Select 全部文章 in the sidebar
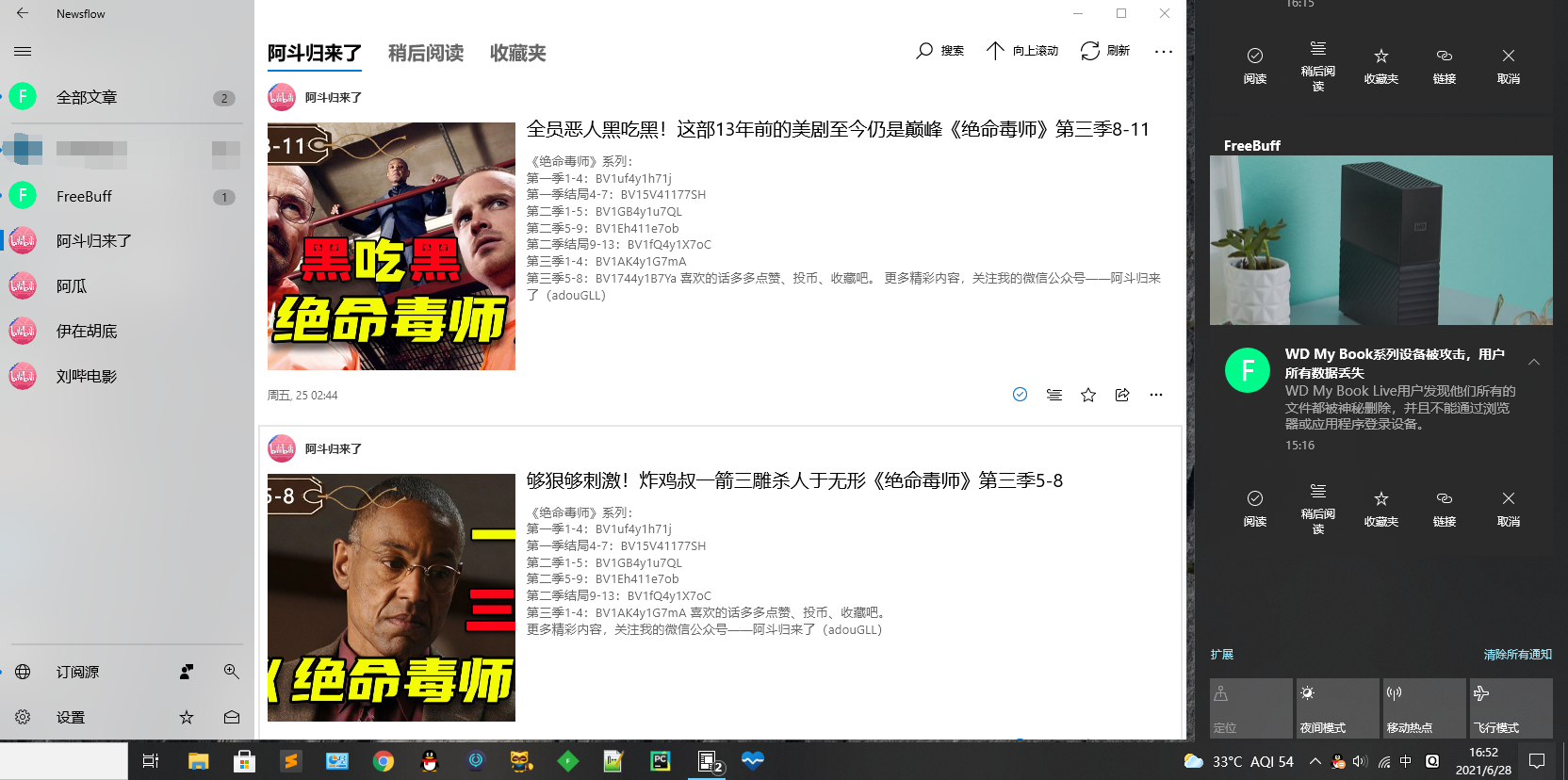1568x780 pixels. coord(126,97)
